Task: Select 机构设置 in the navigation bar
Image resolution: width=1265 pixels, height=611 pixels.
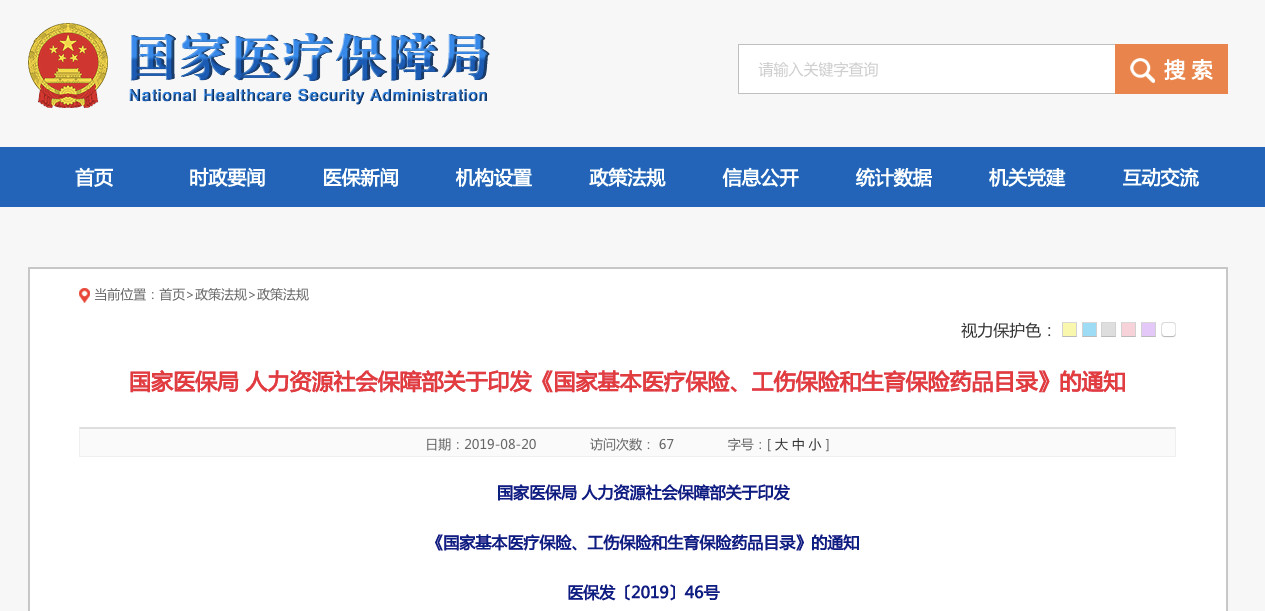Action: 494,178
